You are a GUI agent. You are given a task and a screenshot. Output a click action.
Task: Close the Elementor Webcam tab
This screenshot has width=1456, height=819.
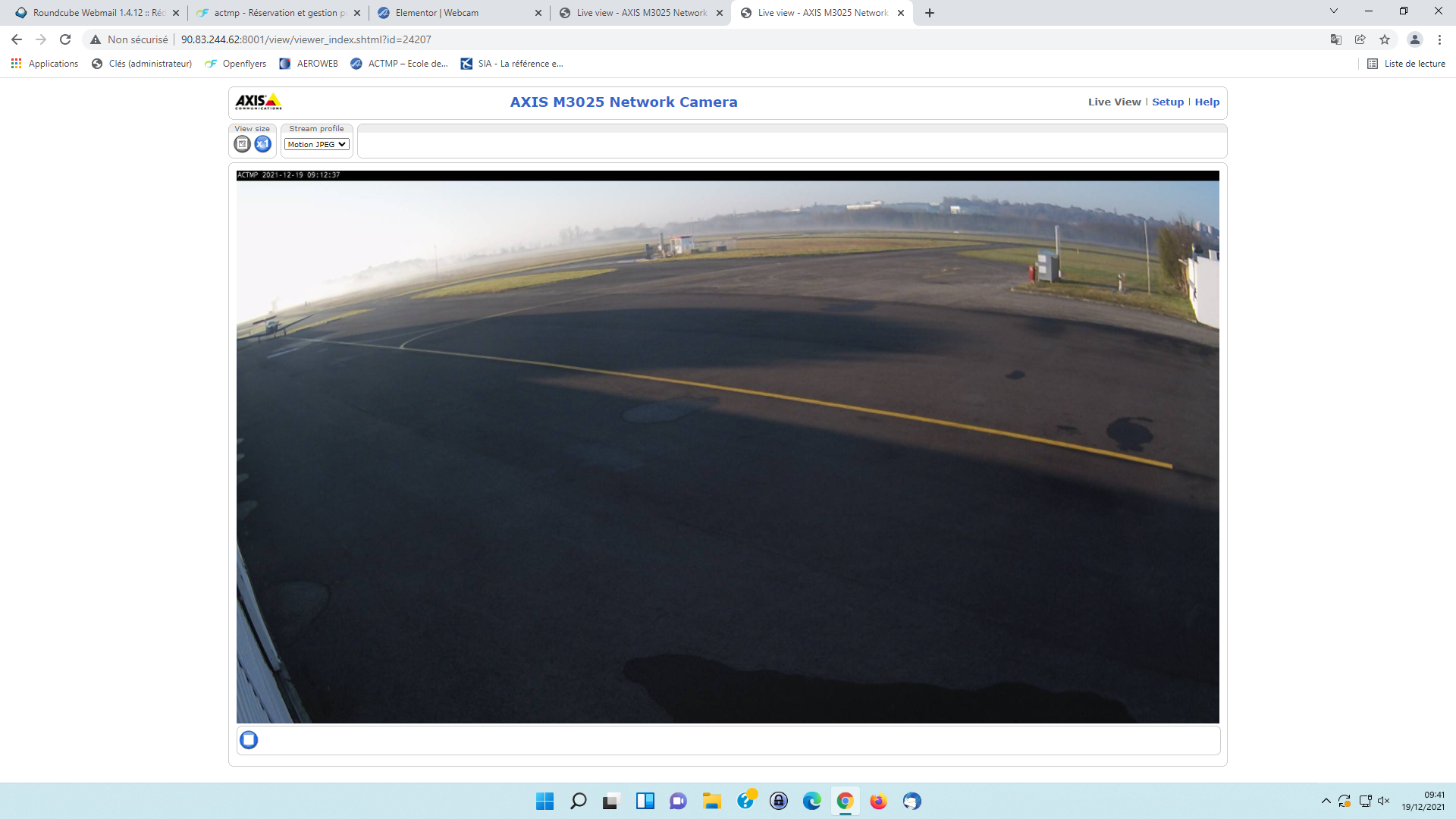(538, 13)
